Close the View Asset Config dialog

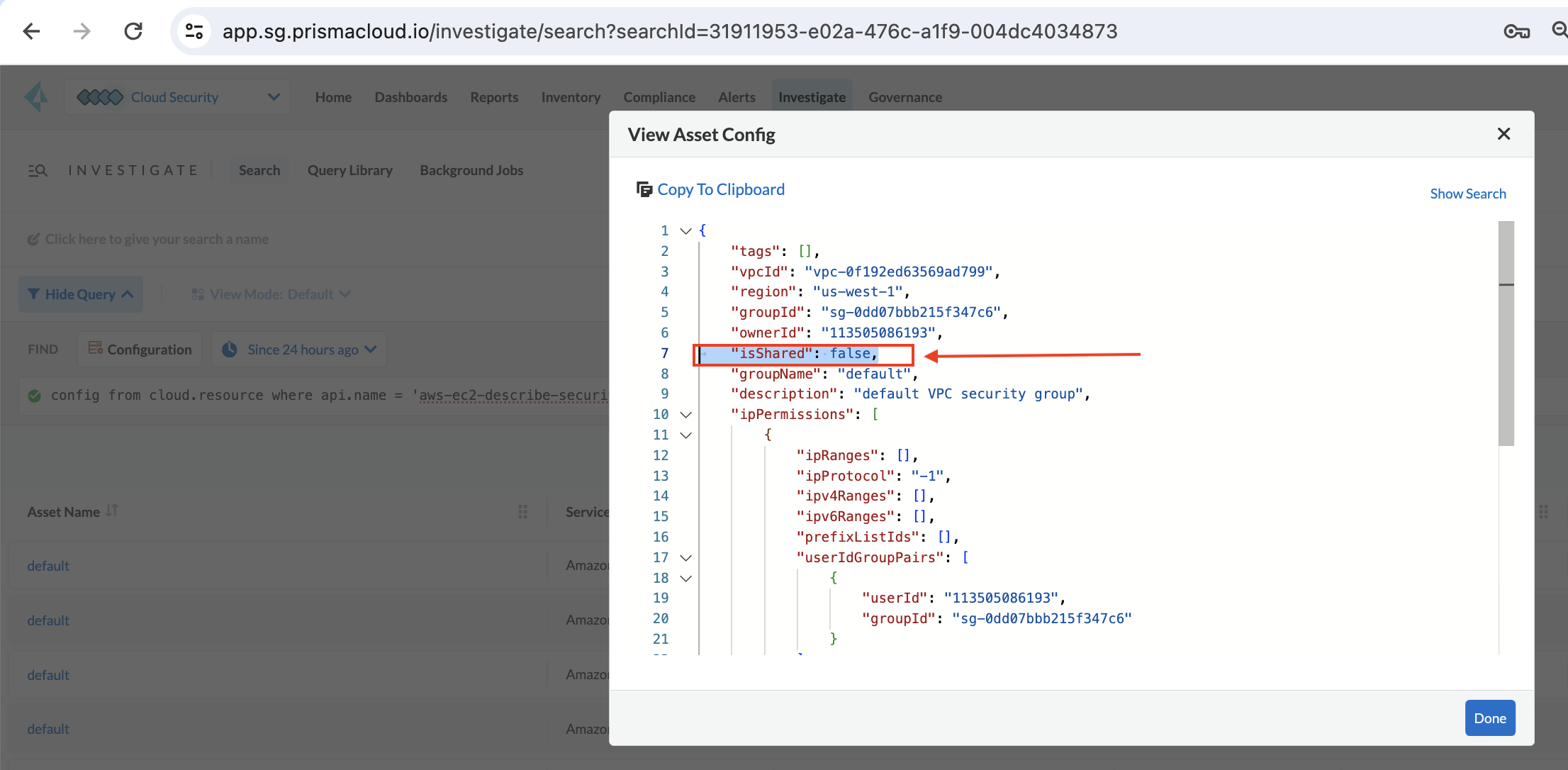tap(1503, 134)
